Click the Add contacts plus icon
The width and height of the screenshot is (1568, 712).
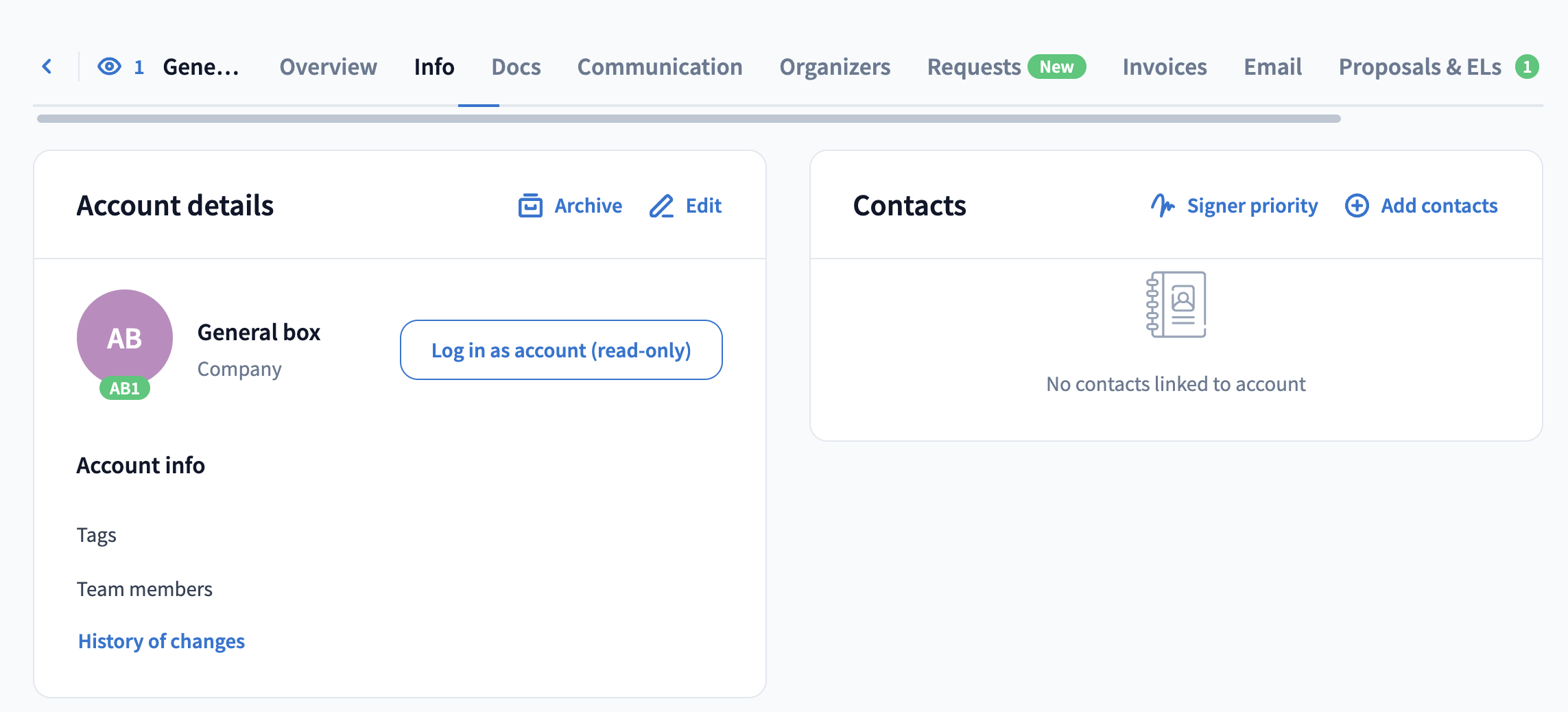(x=1357, y=206)
